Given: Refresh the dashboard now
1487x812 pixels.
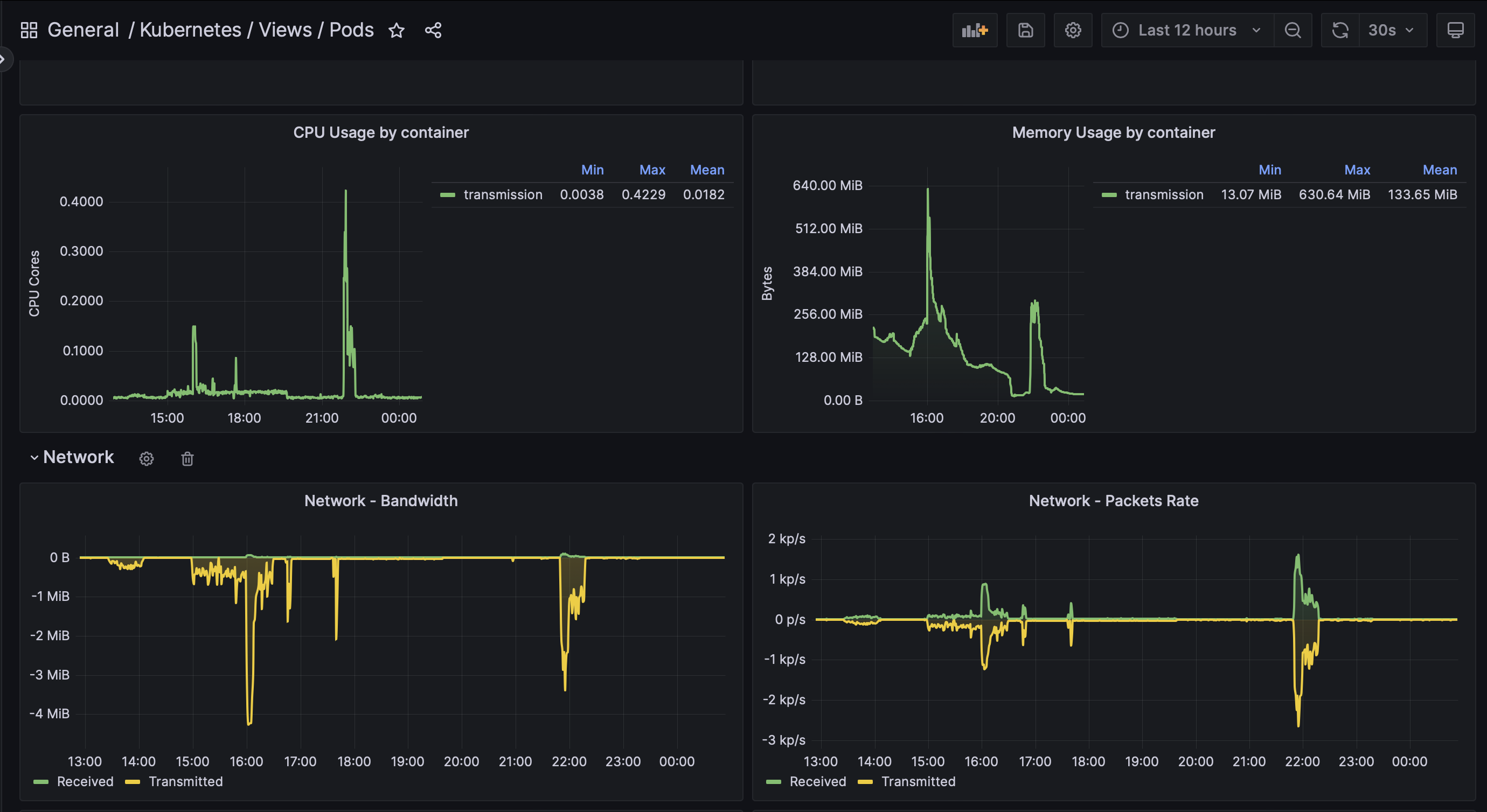Looking at the screenshot, I should tap(1340, 30).
